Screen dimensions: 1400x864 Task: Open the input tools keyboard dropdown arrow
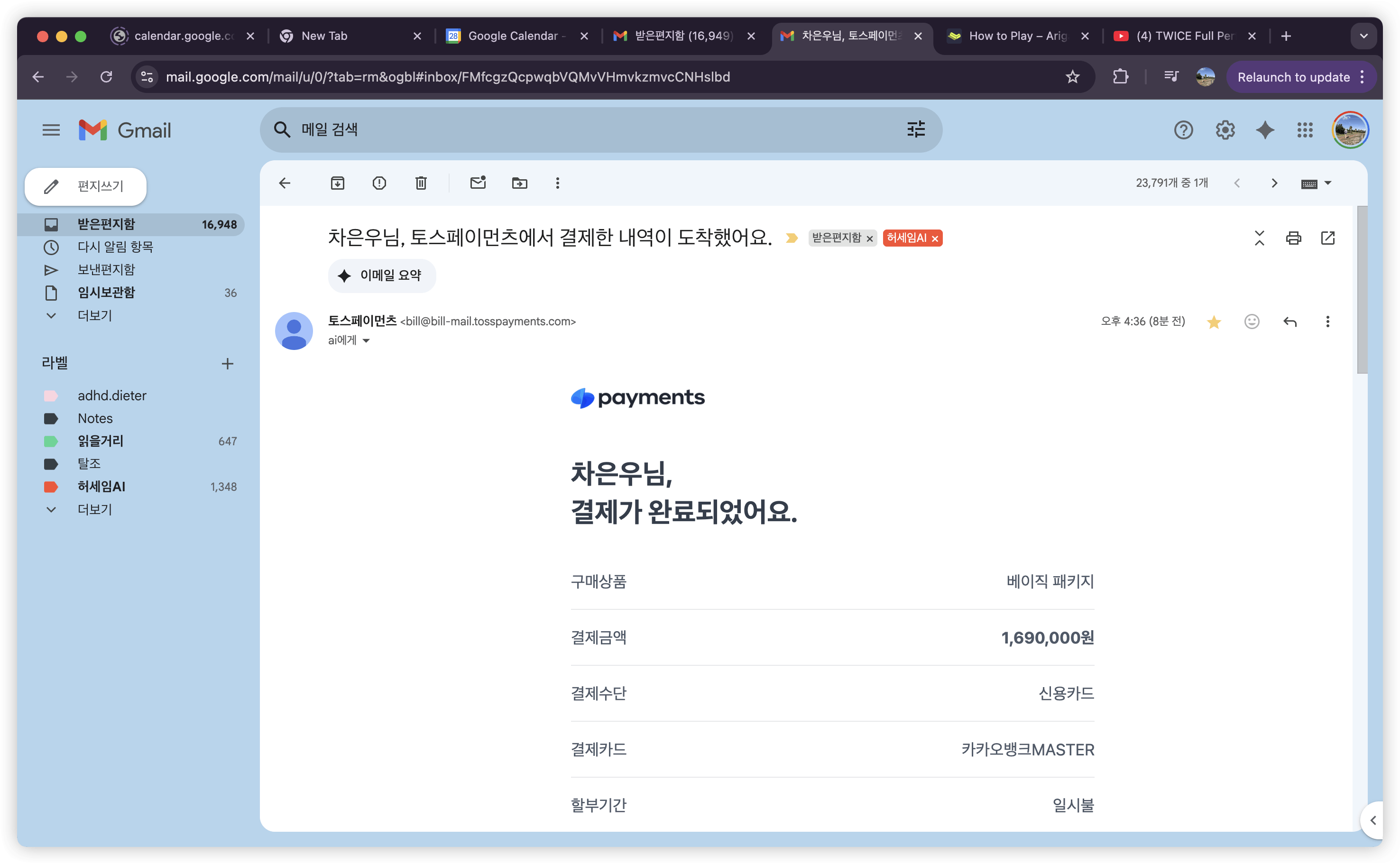pyautogui.click(x=1328, y=183)
